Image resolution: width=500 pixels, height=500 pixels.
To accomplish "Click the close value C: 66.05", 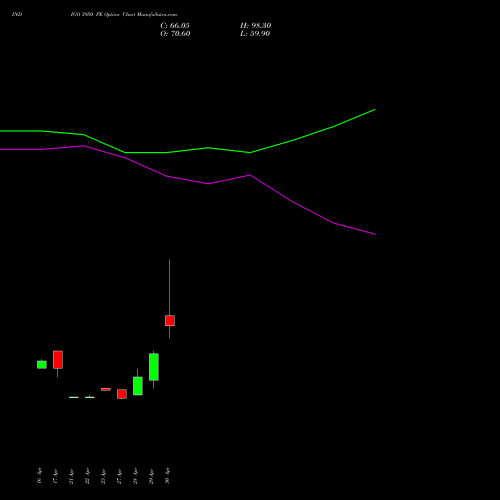I will pyautogui.click(x=175, y=26).
